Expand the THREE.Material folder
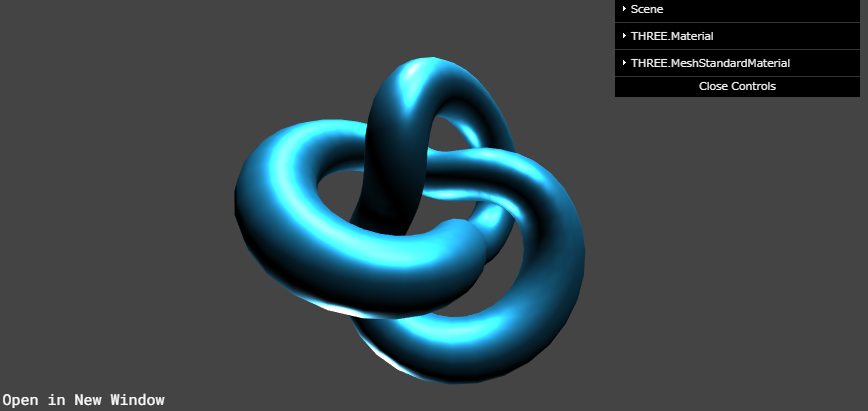The height and width of the screenshot is (411, 868). tap(737, 36)
